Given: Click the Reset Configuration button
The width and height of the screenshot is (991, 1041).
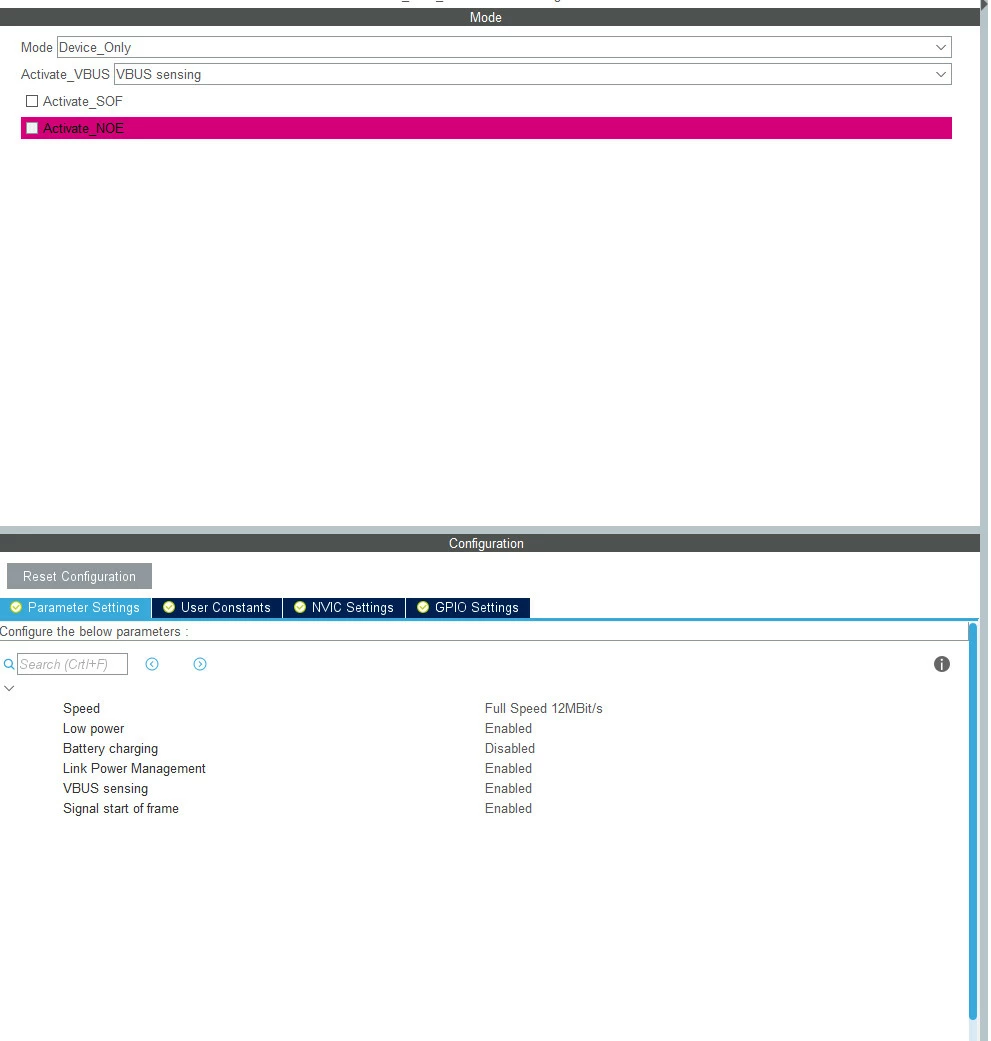Looking at the screenshot, I should tap(79, 576).
